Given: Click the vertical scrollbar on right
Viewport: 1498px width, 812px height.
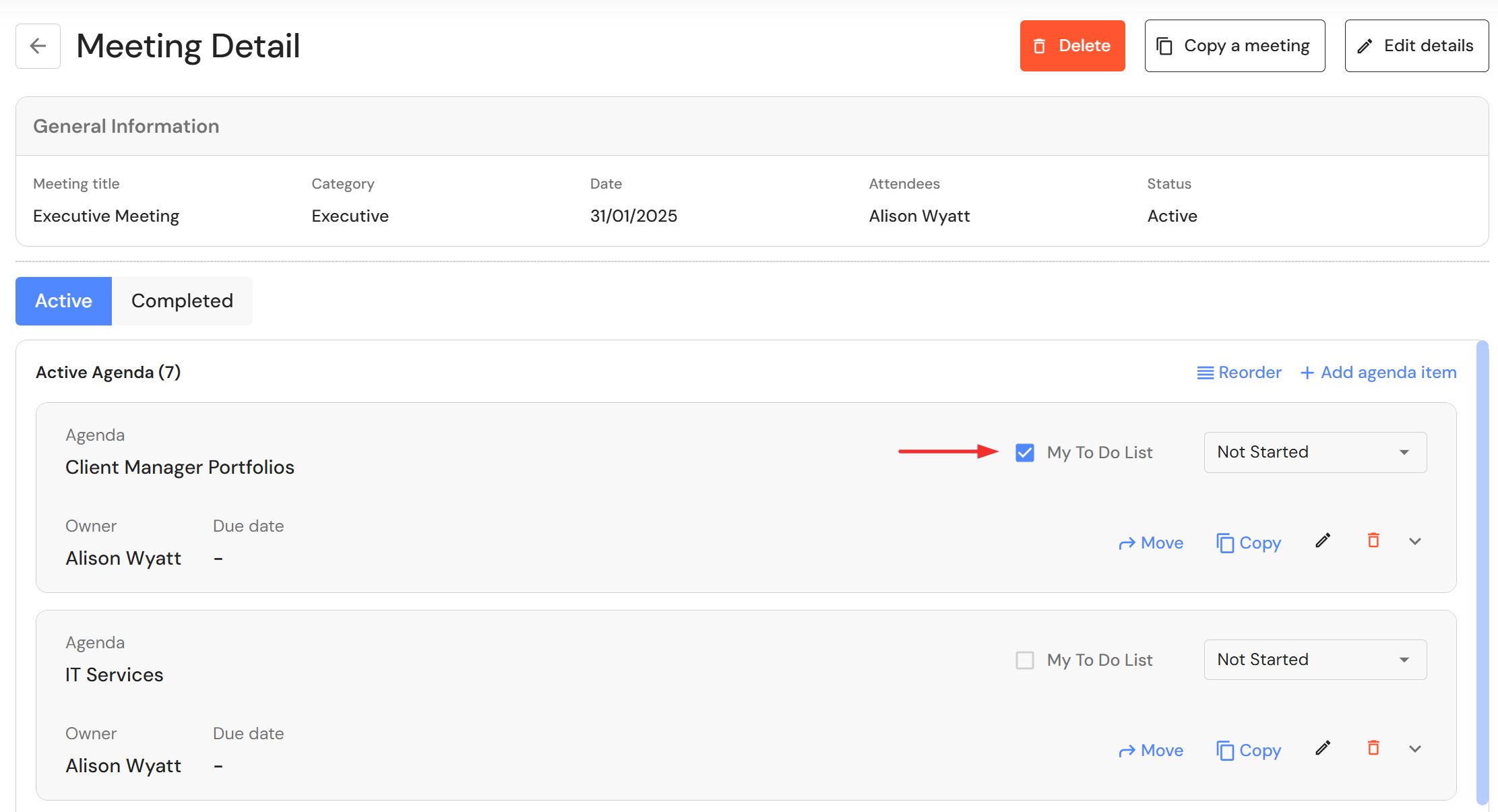Looking at the screenshot, I should pyautogui.click(x=1482, y=573).
